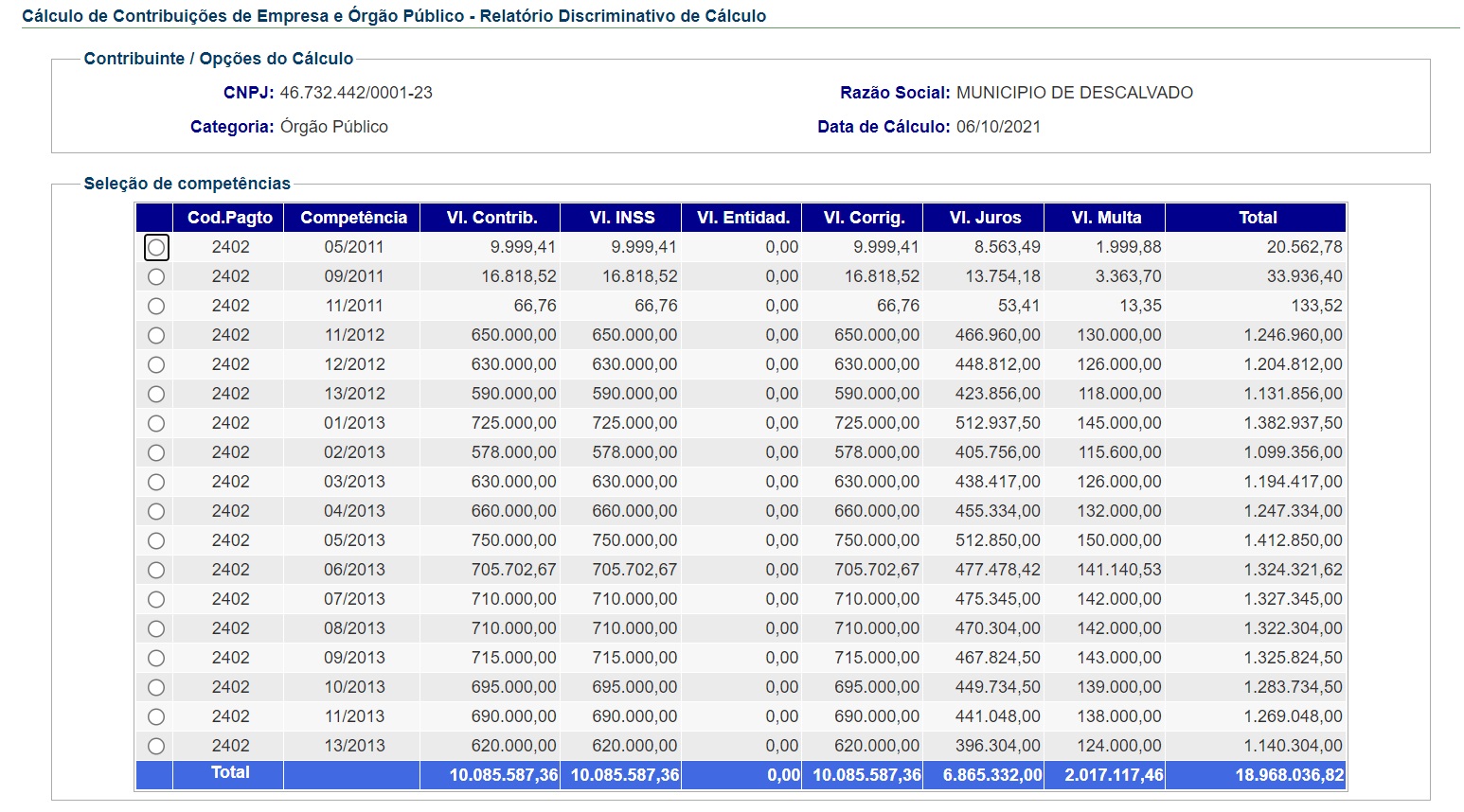
Task: Click the multa value 141.140,53
Action: 1118,570
